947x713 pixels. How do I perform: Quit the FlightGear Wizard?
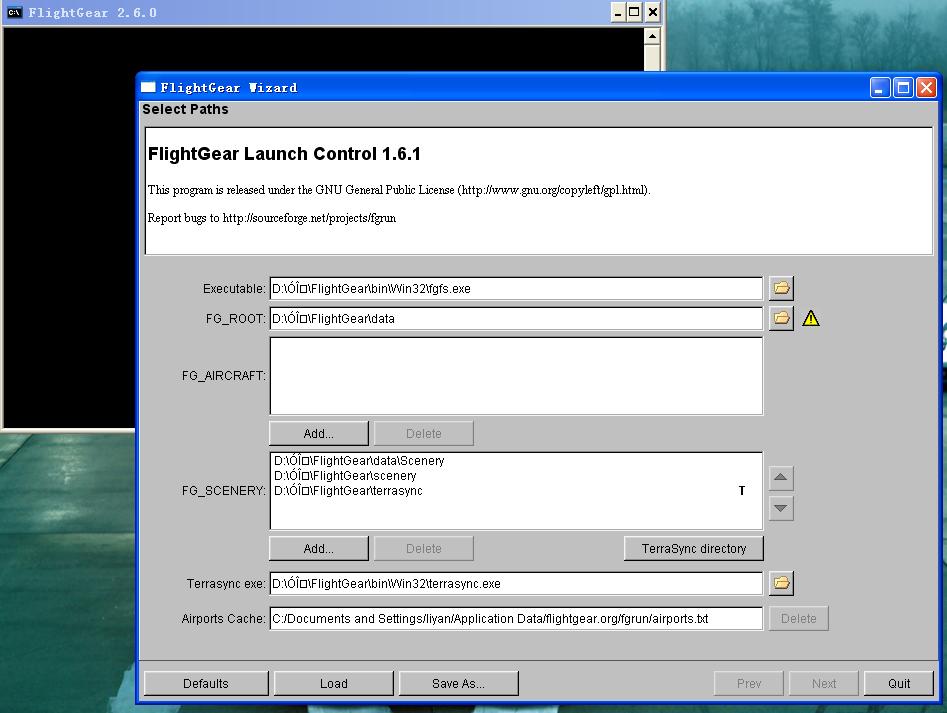coord(899,683)
